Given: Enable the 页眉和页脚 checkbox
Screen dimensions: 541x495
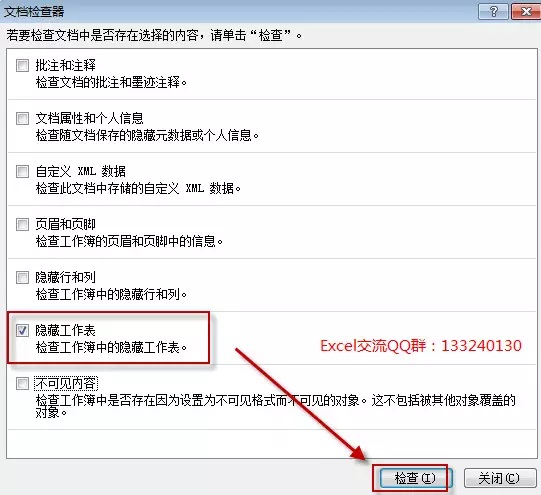Looking at the screenshot, I should [x=22, y=224].
